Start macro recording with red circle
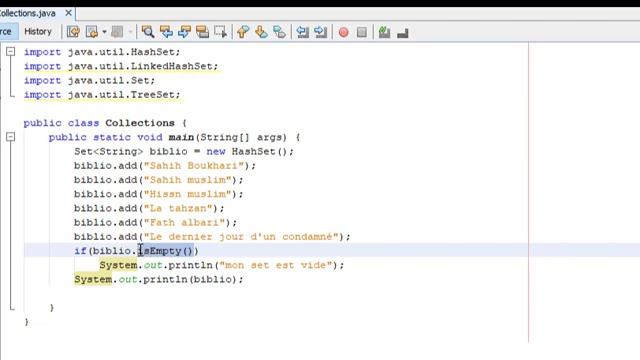 (344, 32)
